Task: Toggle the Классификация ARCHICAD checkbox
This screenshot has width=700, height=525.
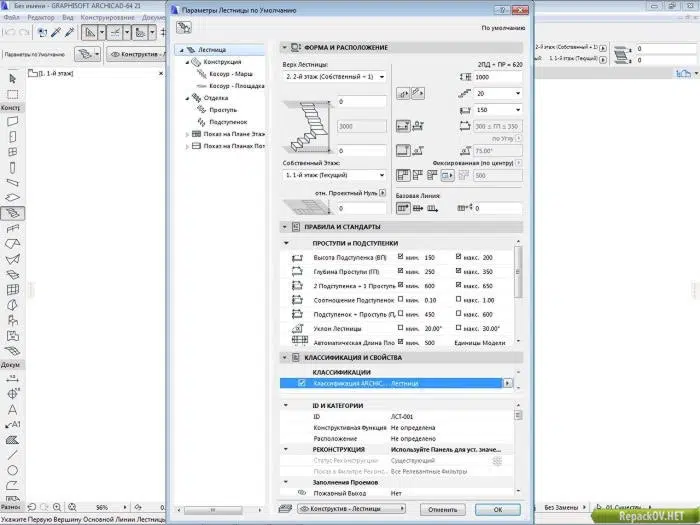Action: click(x=302, y=383)
